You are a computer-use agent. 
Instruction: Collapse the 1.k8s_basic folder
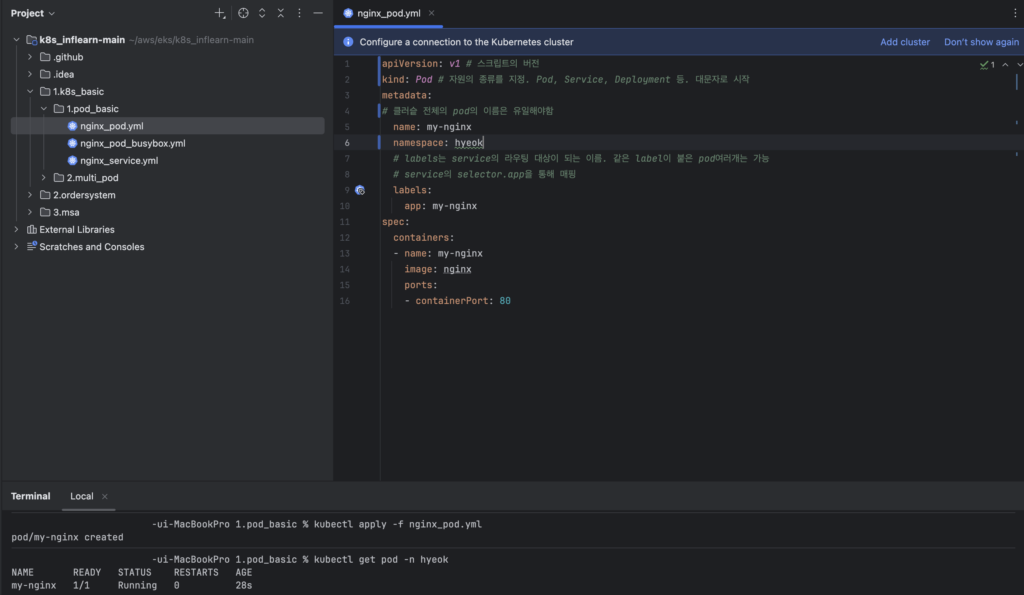point(31,91)
